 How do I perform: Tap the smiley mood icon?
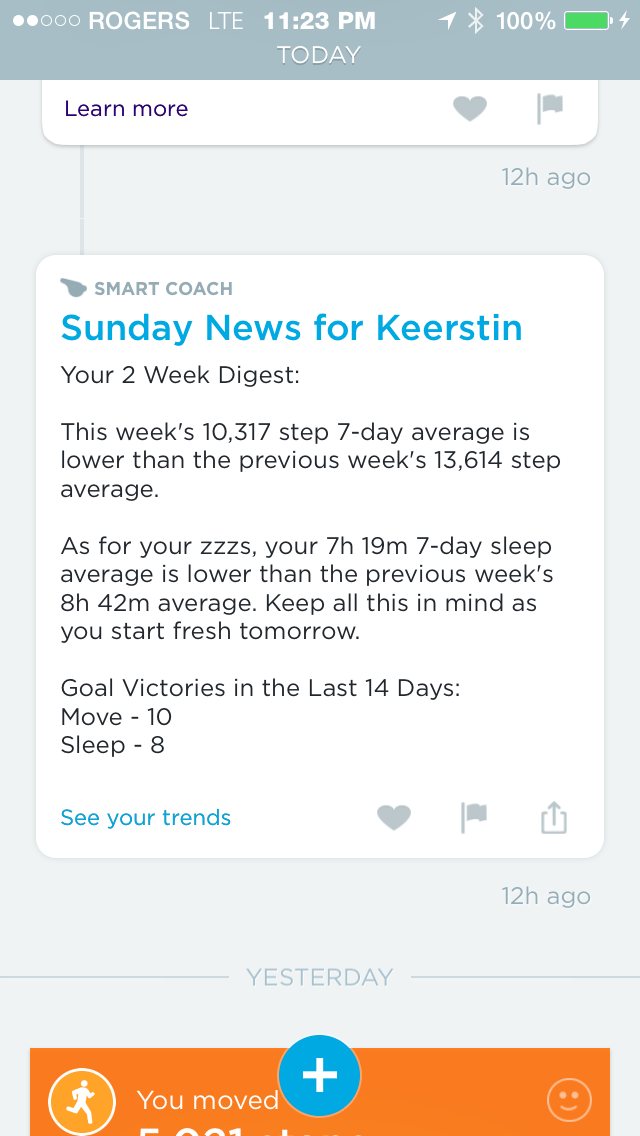(569, 1102)
